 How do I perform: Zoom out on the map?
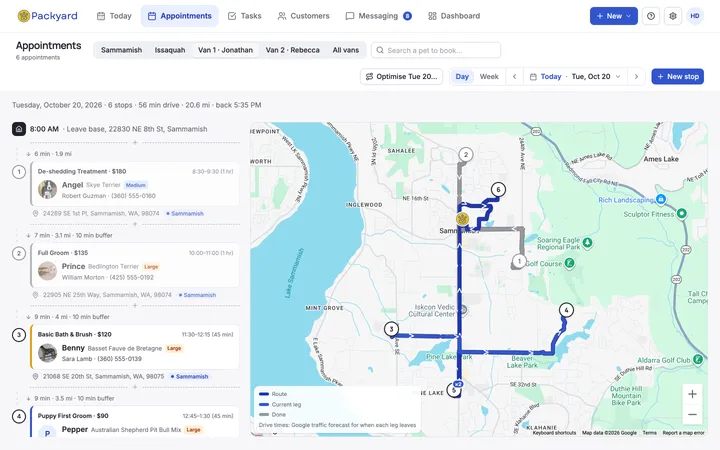coord(692,415)
